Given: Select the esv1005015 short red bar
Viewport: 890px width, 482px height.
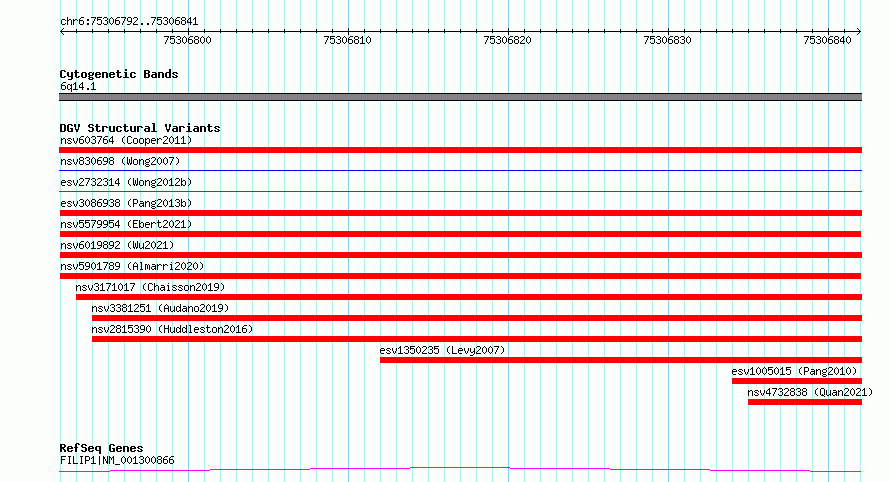Looking at the screenshot, I should pyautogui.click(x=797, y=381).
